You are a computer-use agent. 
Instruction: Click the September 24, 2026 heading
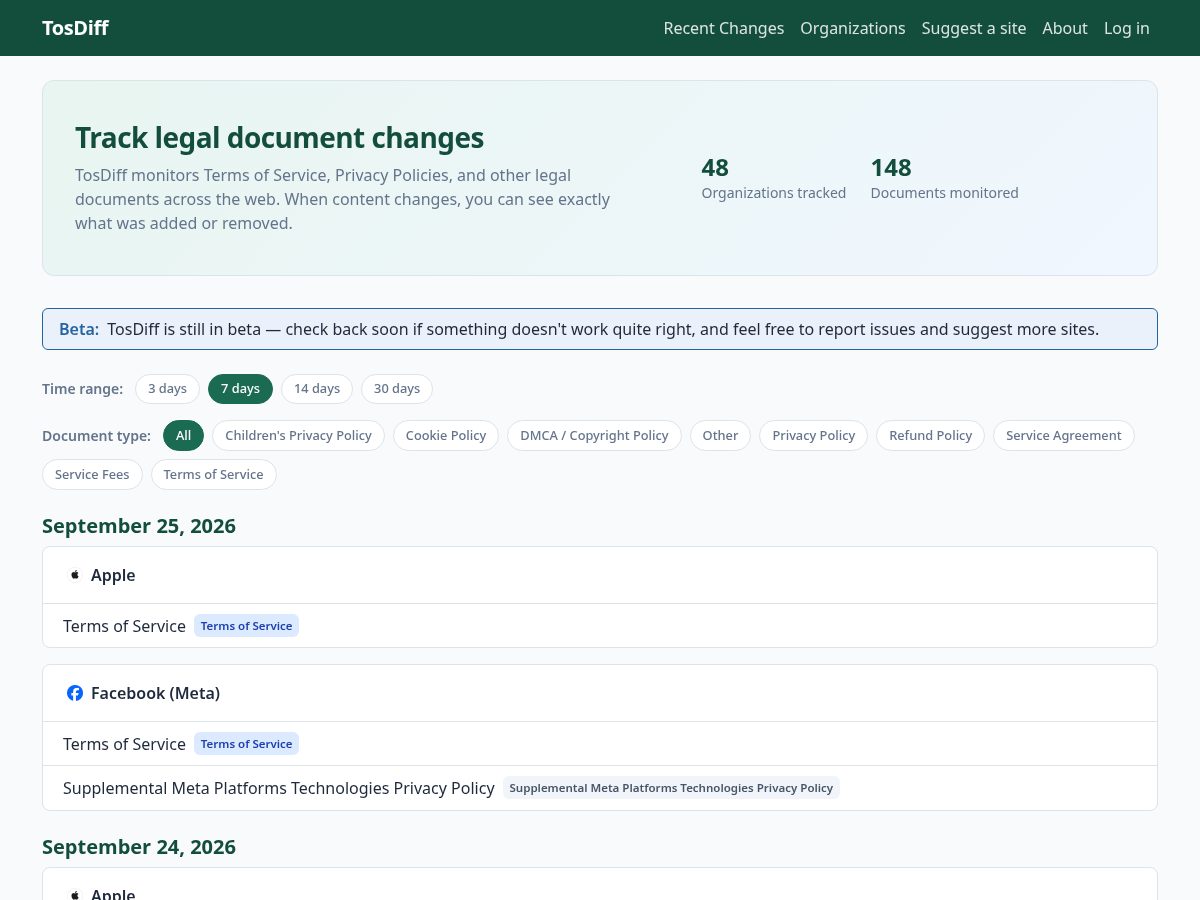[139, 847]
